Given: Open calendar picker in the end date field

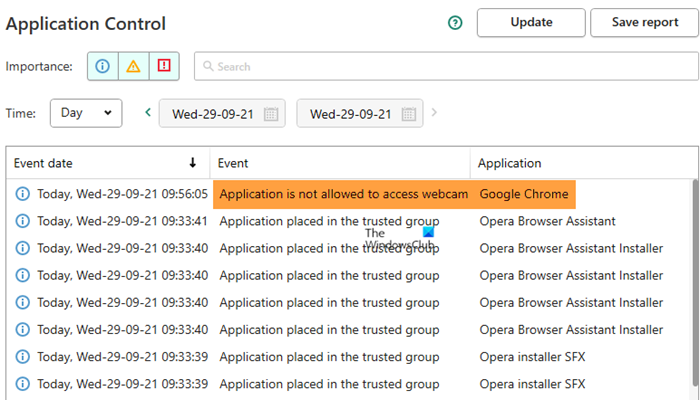Looking at the screenshot, I should [x=408, y=114].
